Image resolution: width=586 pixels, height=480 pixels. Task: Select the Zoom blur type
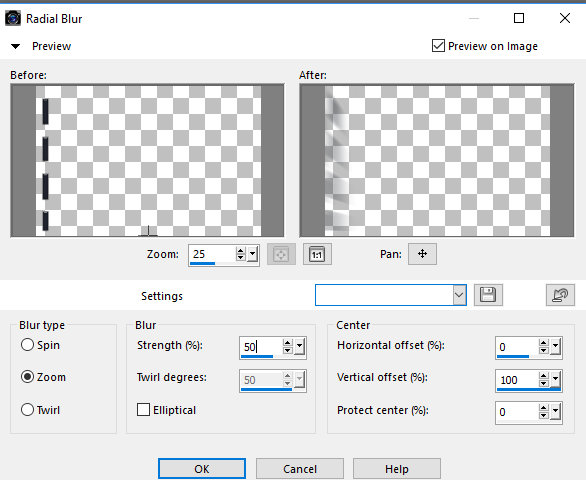tap(27, 377)
